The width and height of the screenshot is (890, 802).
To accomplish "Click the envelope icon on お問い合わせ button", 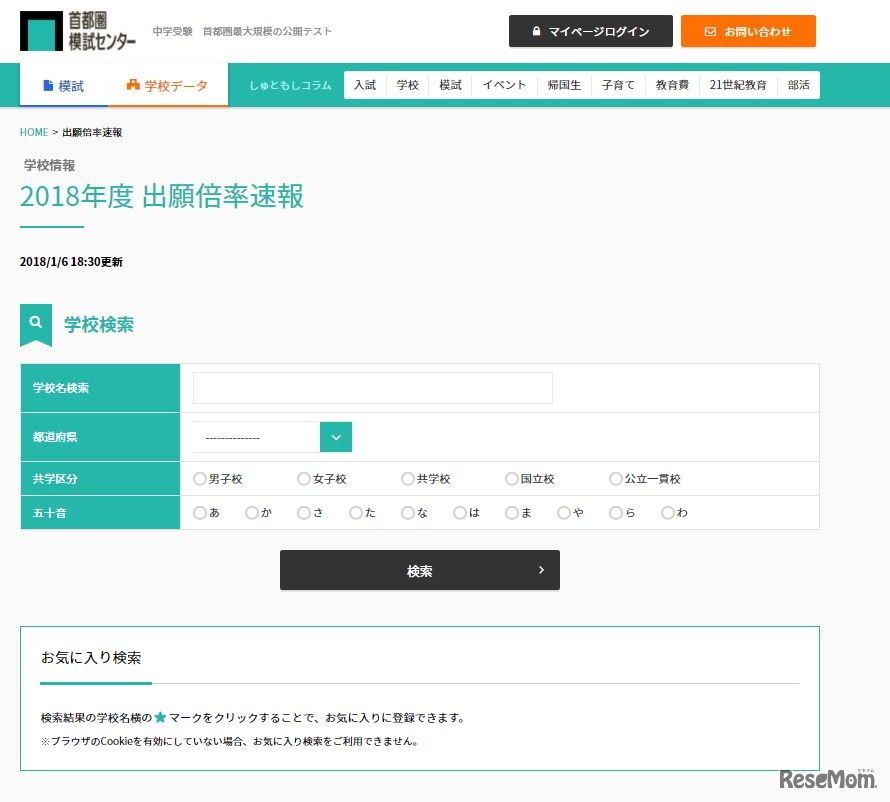I will coord(710,31).
